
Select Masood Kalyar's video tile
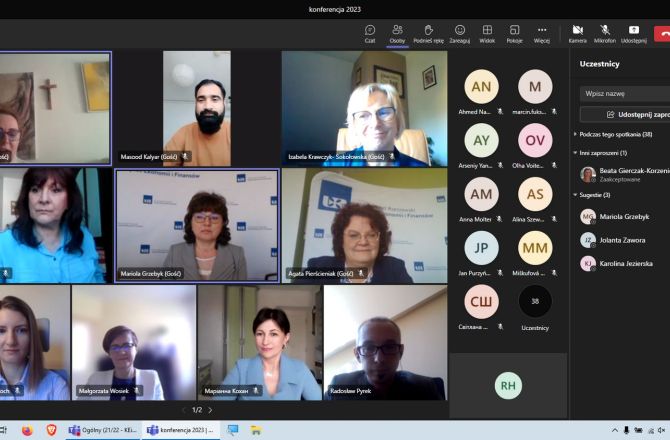(196, 107)
